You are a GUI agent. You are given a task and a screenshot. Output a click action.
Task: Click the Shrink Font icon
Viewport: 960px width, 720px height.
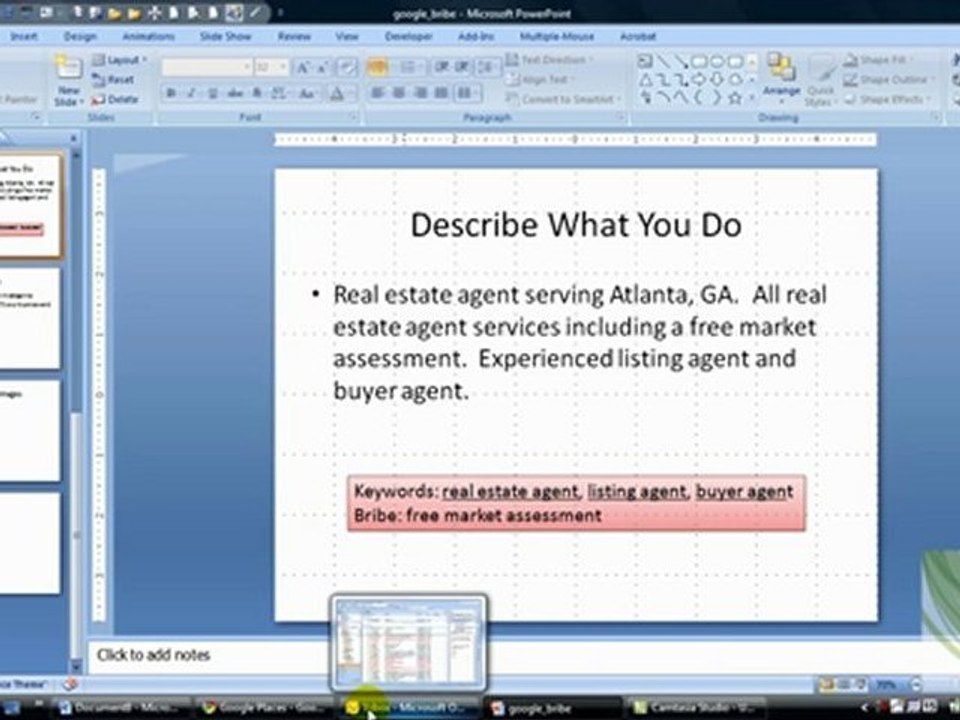pyautogui.click(x=322, y=67)
